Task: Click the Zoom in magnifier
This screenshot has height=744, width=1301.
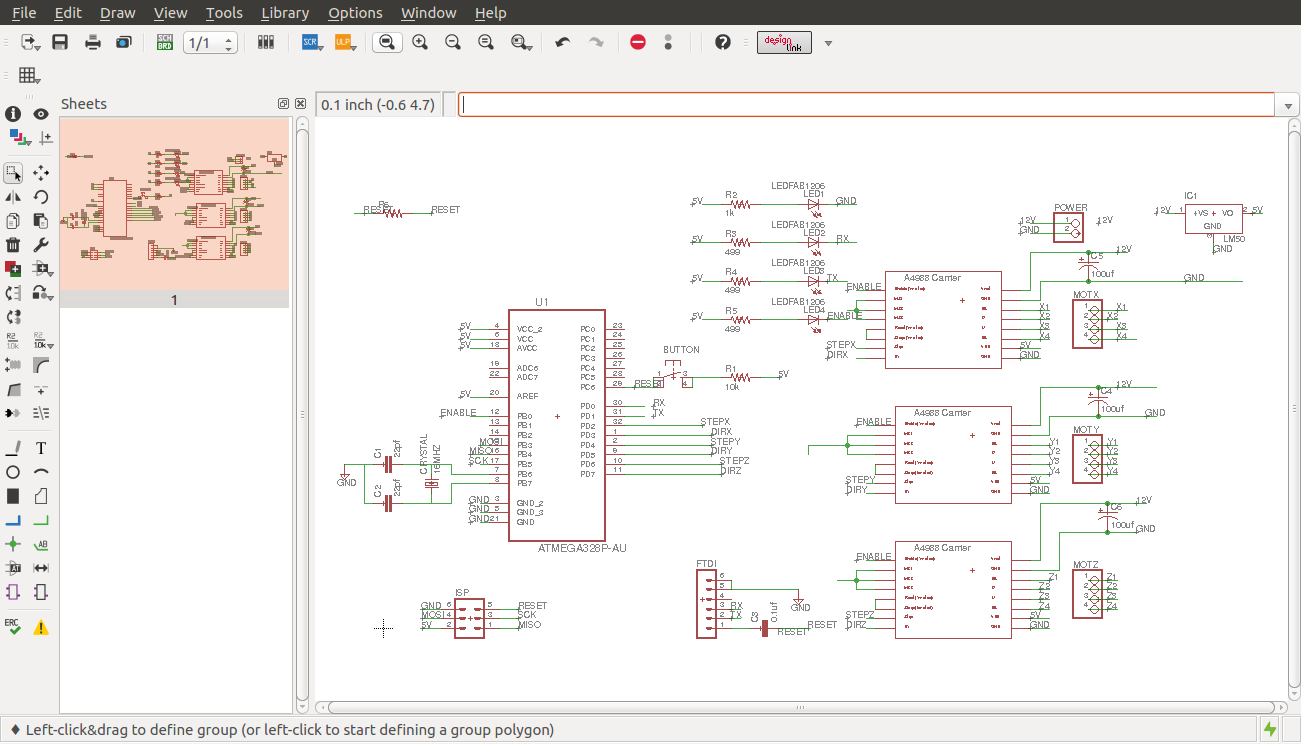Action: (x=420, y=42)
